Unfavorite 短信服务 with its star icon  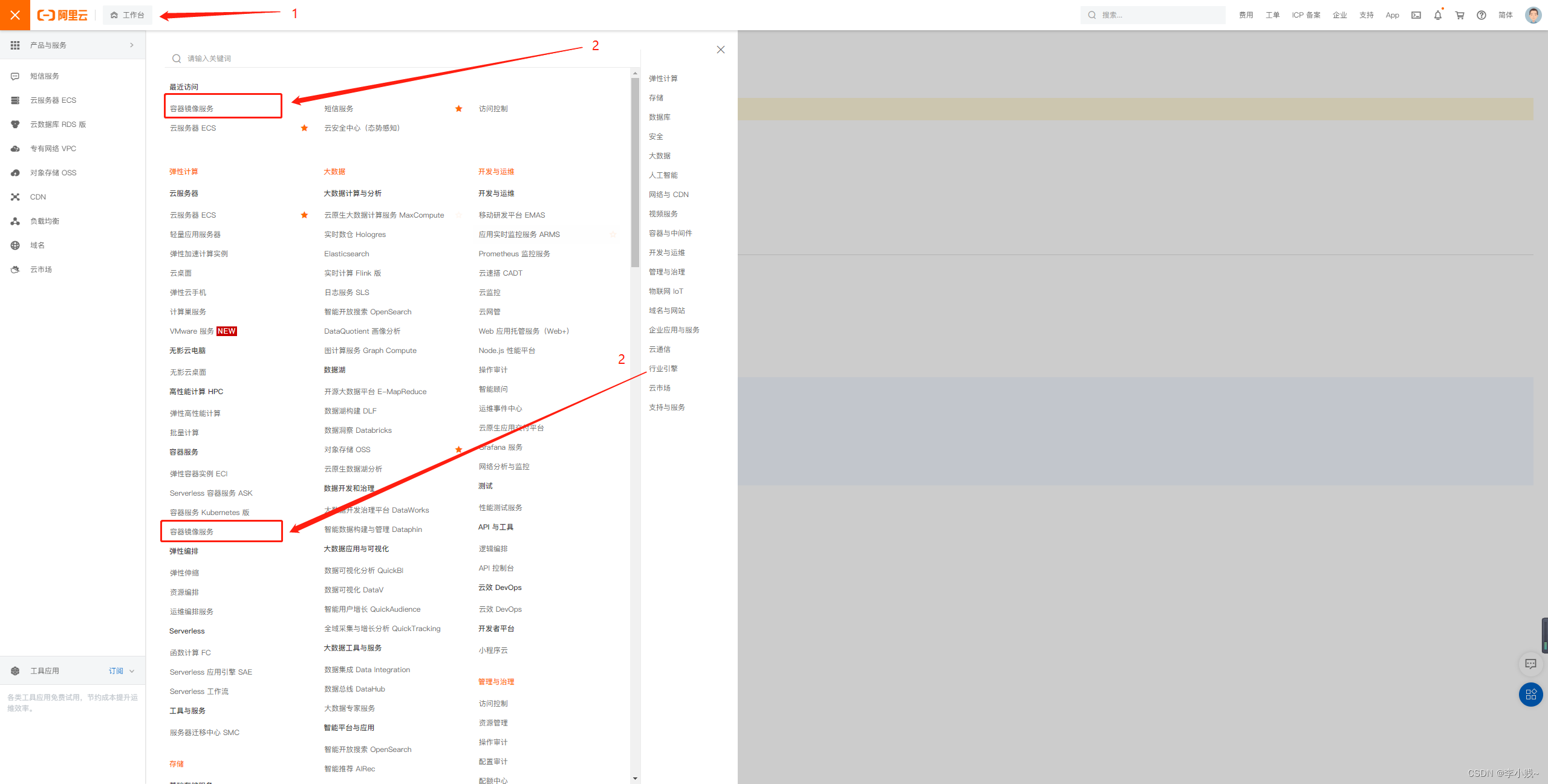(x=458, y=109)
